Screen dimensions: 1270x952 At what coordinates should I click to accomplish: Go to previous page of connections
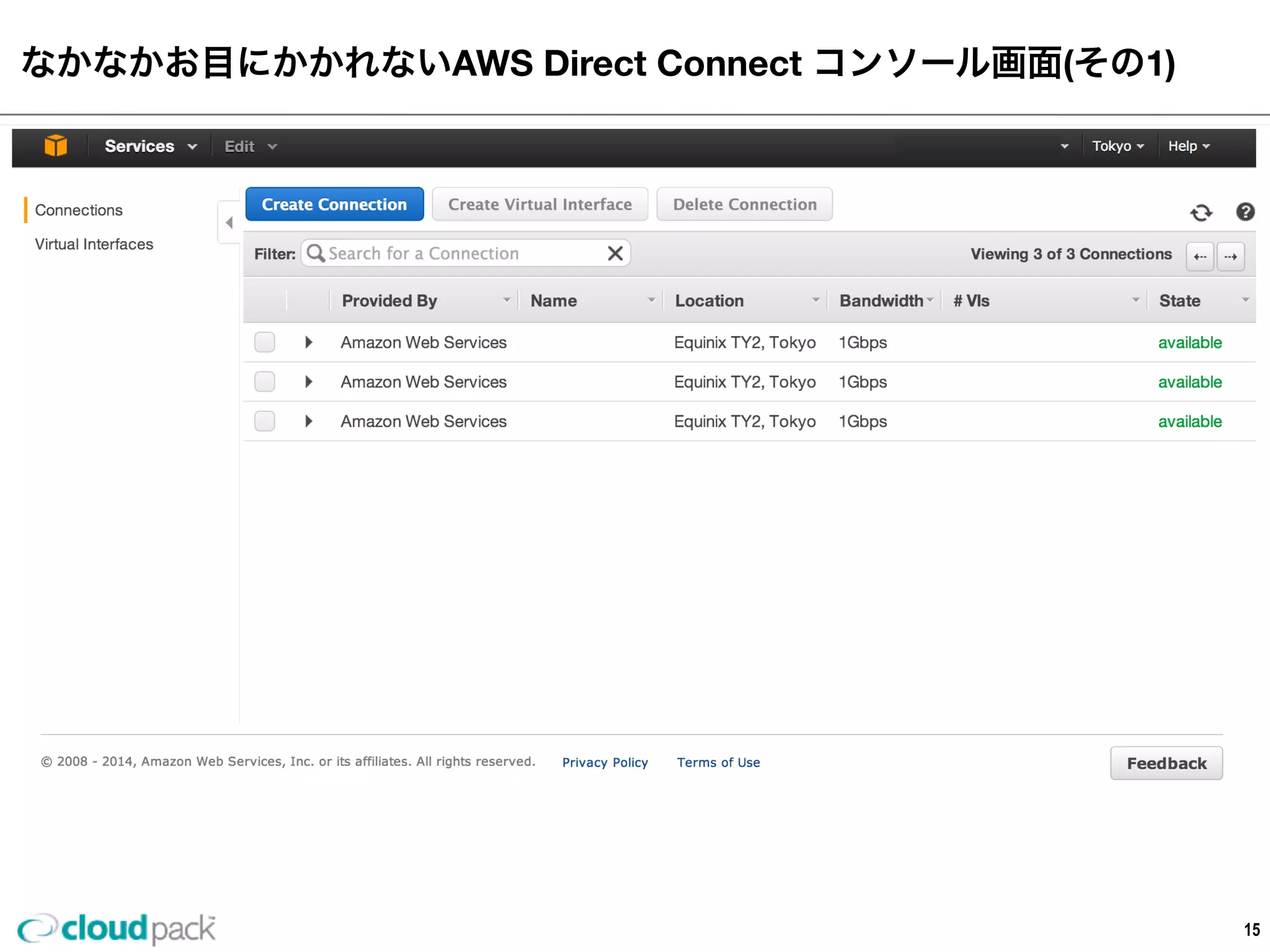pos(1200,257)
